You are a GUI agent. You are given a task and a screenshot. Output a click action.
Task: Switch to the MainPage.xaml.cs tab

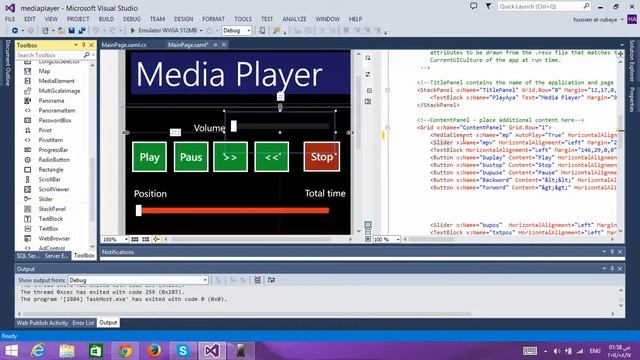pyautogui.click(x=124, y=45)
